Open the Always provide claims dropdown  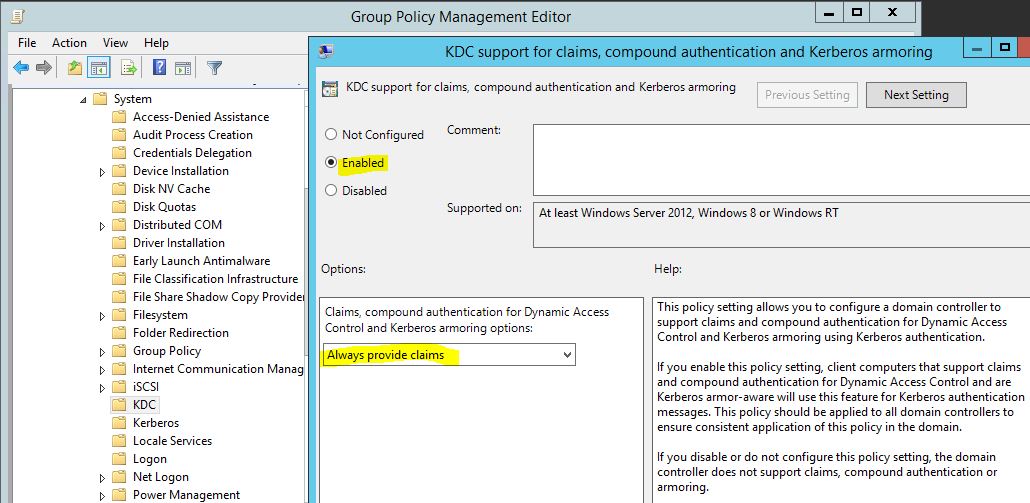(449, 355)
